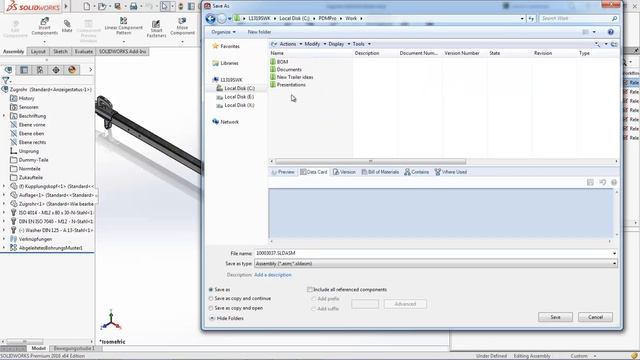
Task: Click the refresh icon beside address bar
Action: pyautogui.click(x=531, y=19)
